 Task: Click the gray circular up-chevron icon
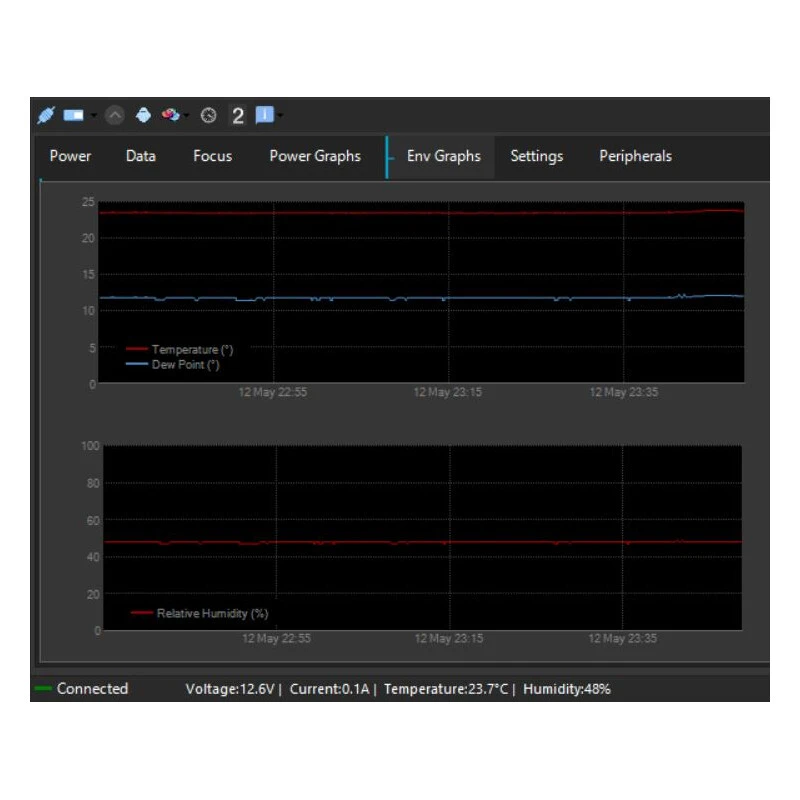point(114,115)
